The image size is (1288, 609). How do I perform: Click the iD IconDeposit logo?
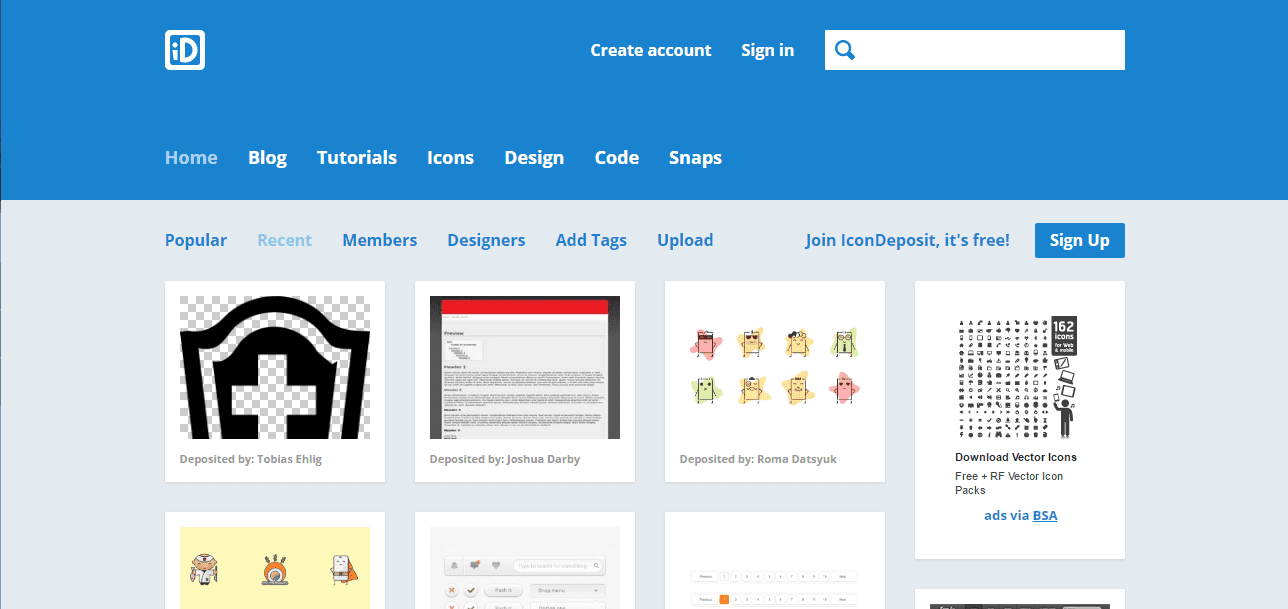coord(185,50)
